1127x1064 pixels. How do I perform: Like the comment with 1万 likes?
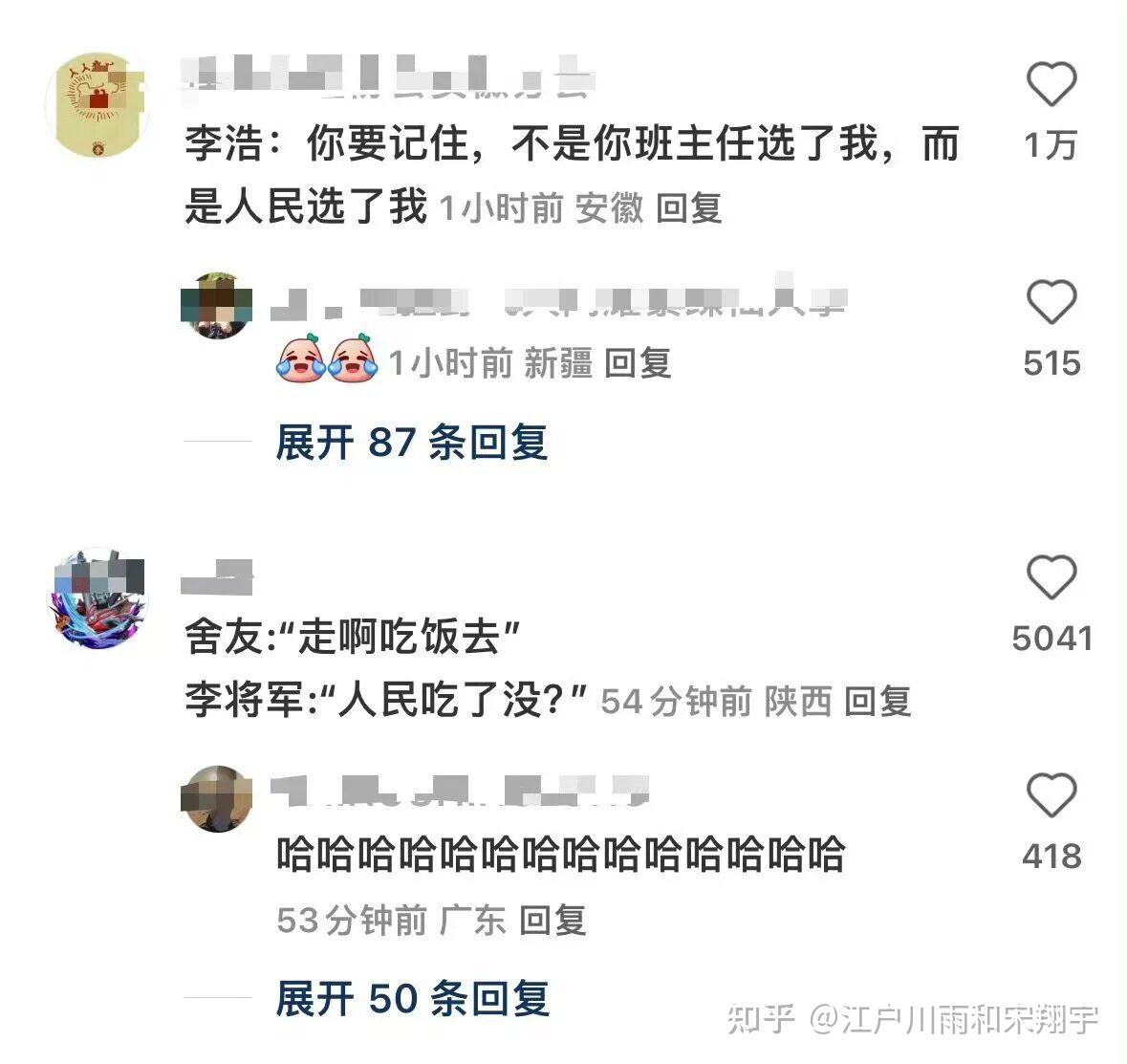(x=1051, y=83)
